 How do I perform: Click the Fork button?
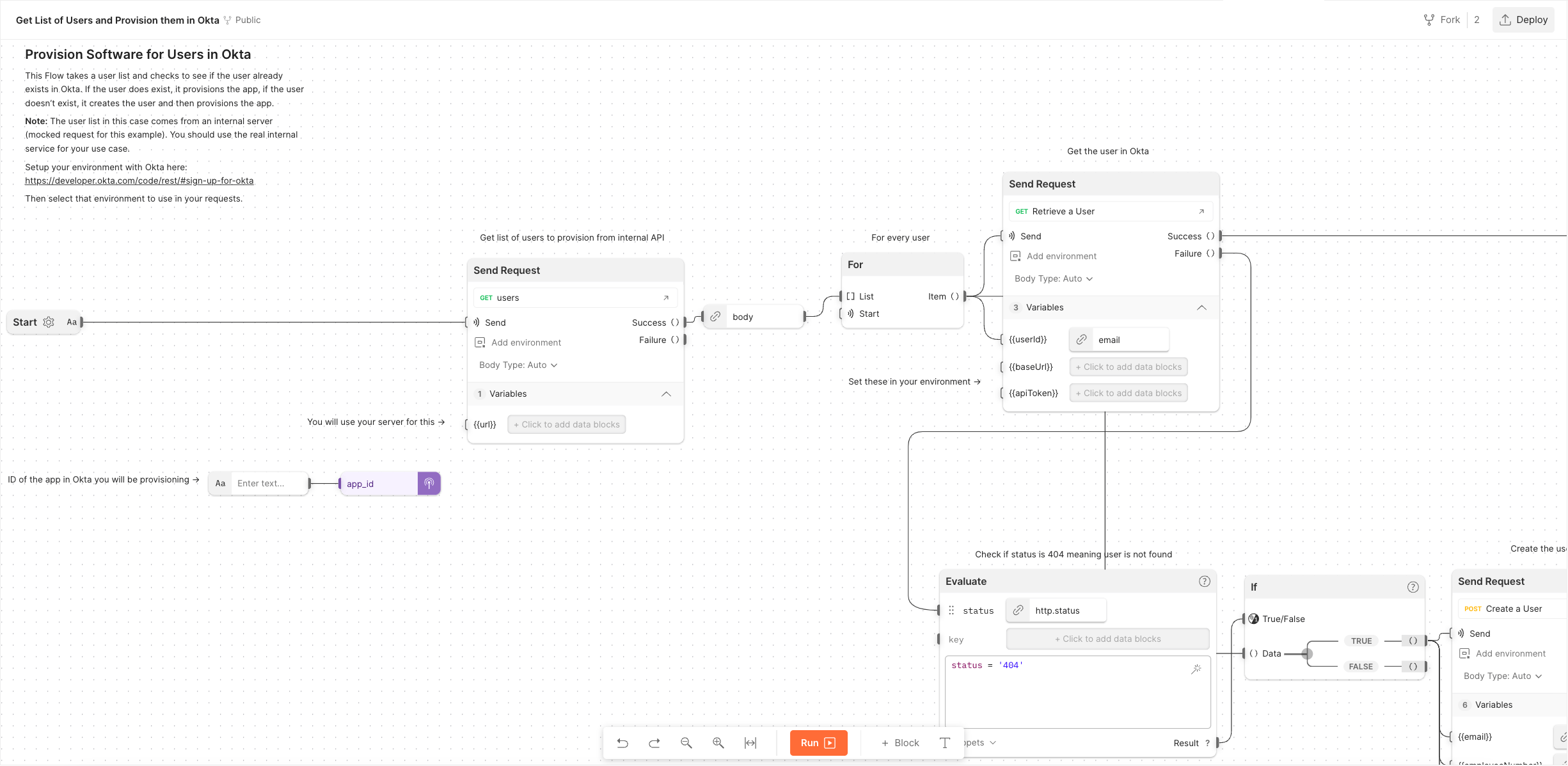pyautogui.click(x=1442, y=20)
